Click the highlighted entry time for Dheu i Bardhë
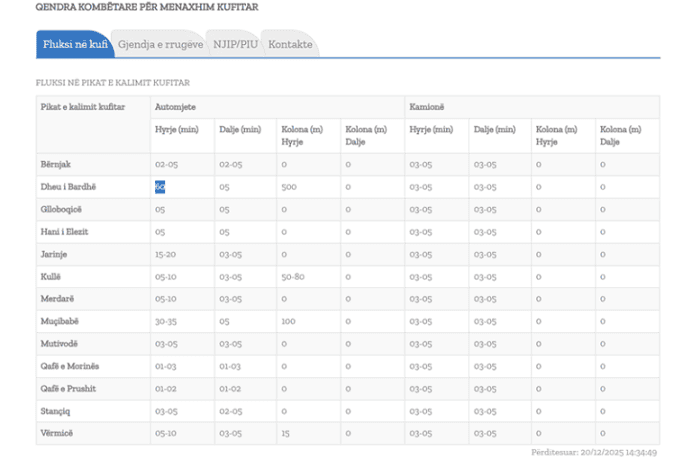 point(160,186)
